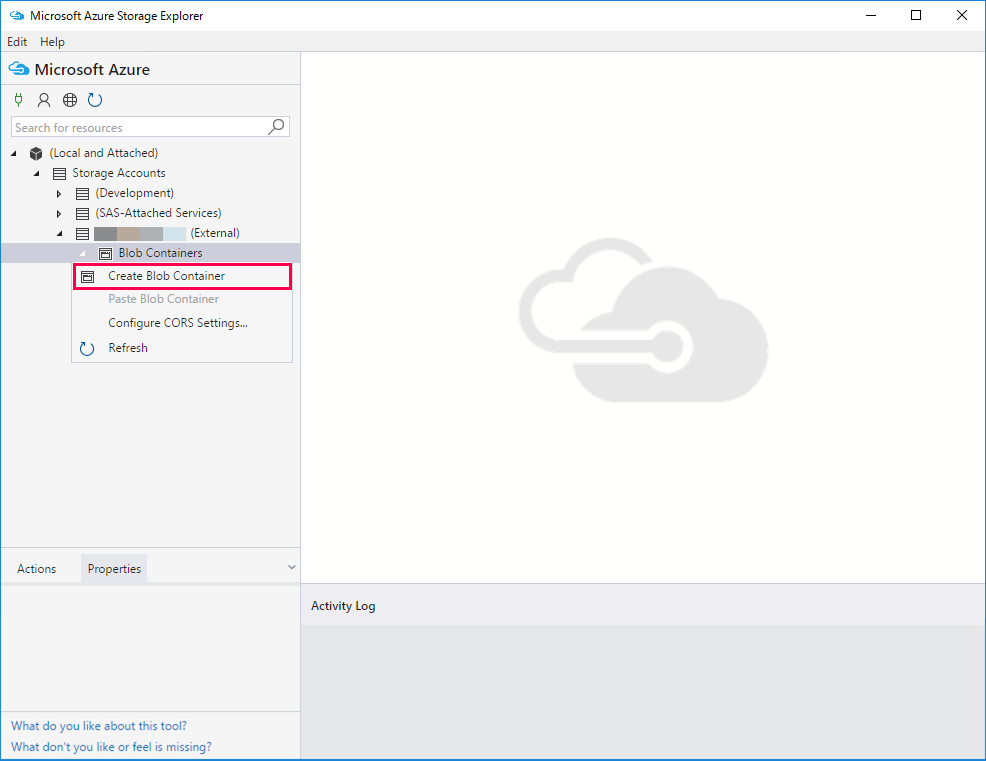This screenshot has width=986, height=761.
Task: Choose Refresh in context menu
Action: coord(182,348)
